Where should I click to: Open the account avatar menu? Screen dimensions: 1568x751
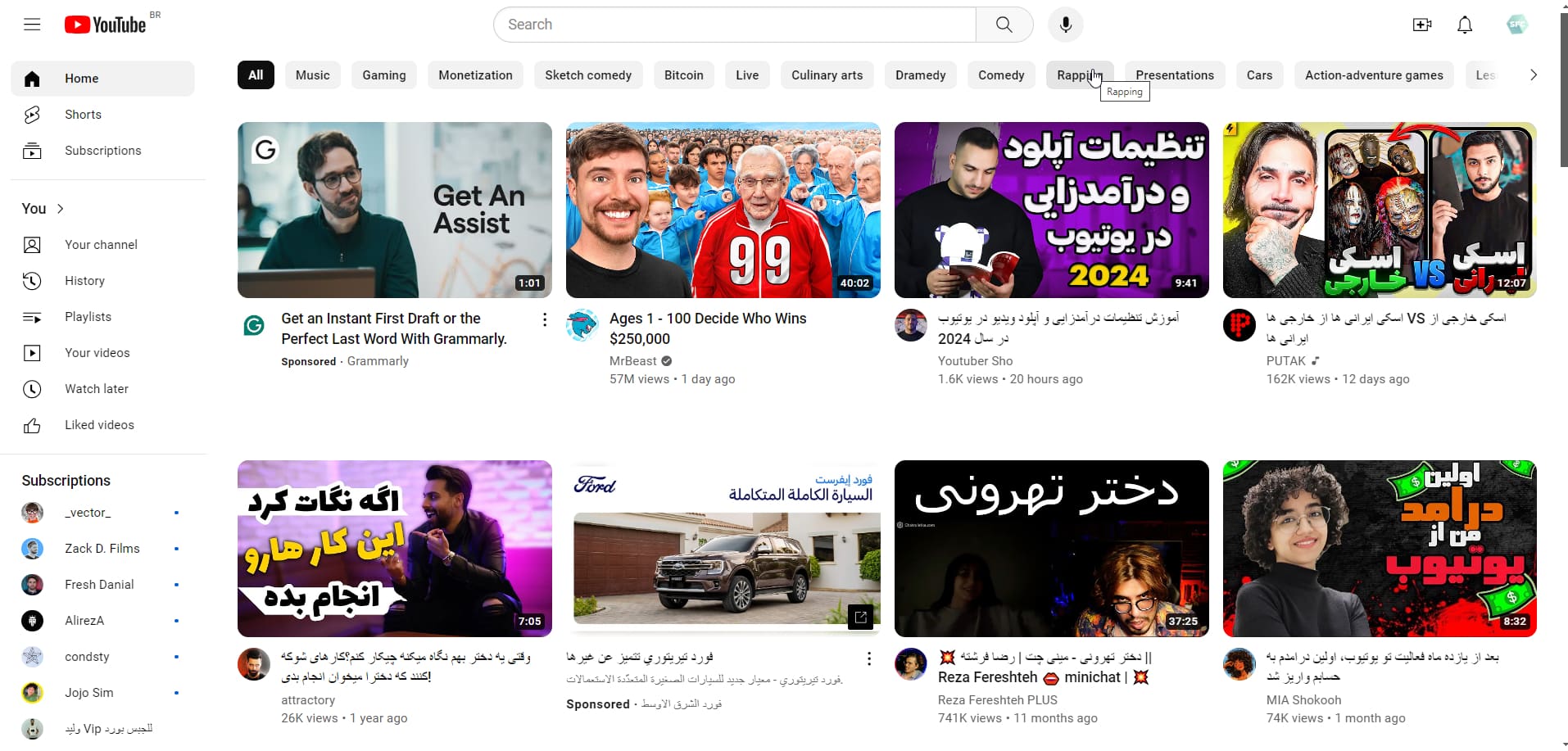(1516, 25)
